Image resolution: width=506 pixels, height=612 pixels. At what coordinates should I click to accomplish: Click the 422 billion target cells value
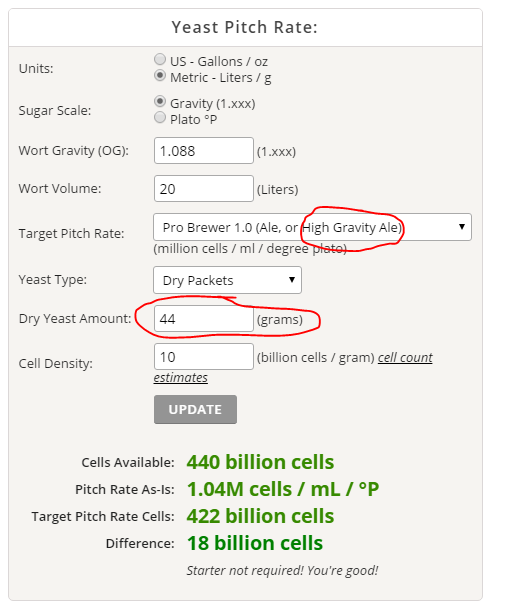(x=260, y=516)
